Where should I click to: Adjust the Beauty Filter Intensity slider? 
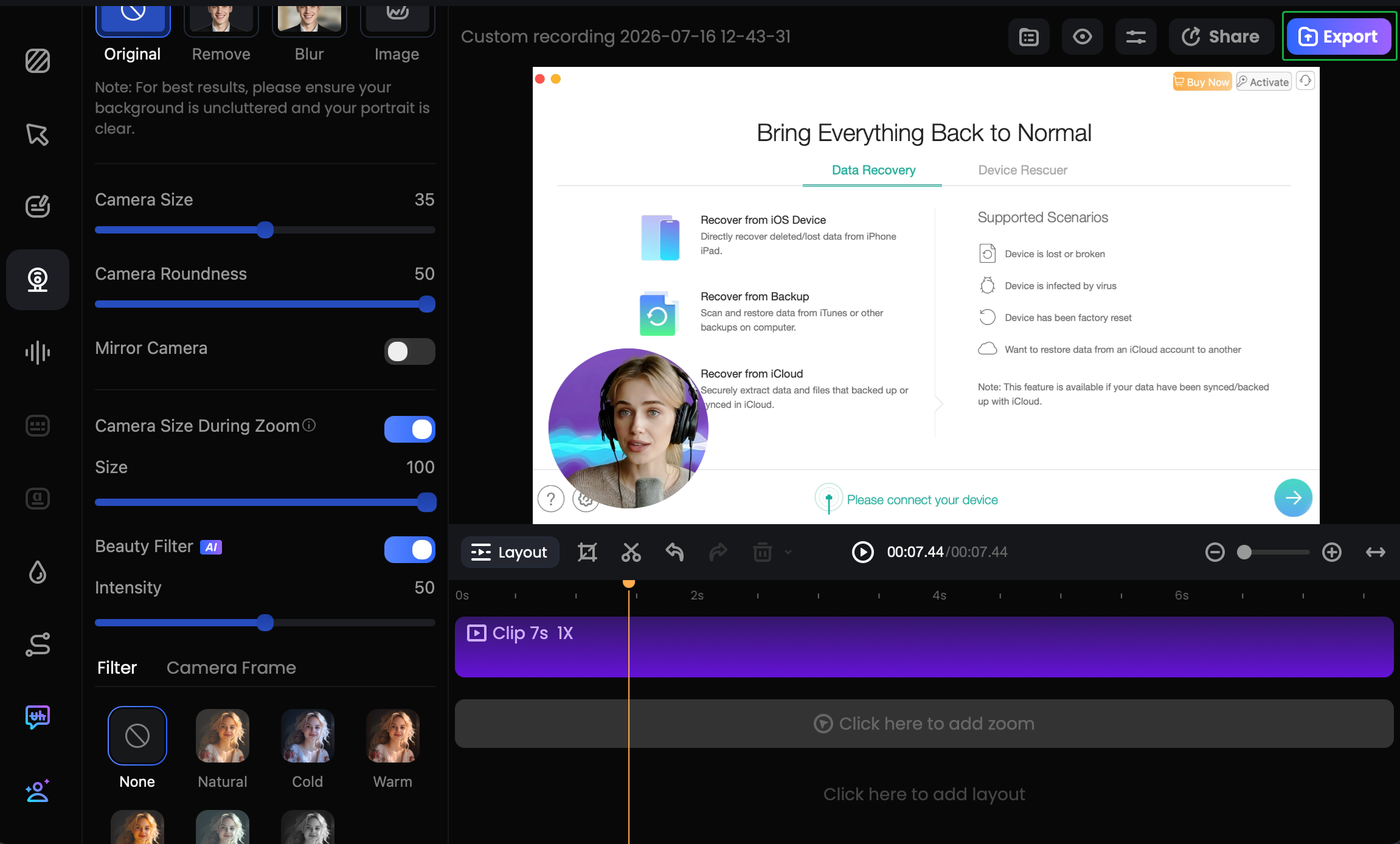265,623
